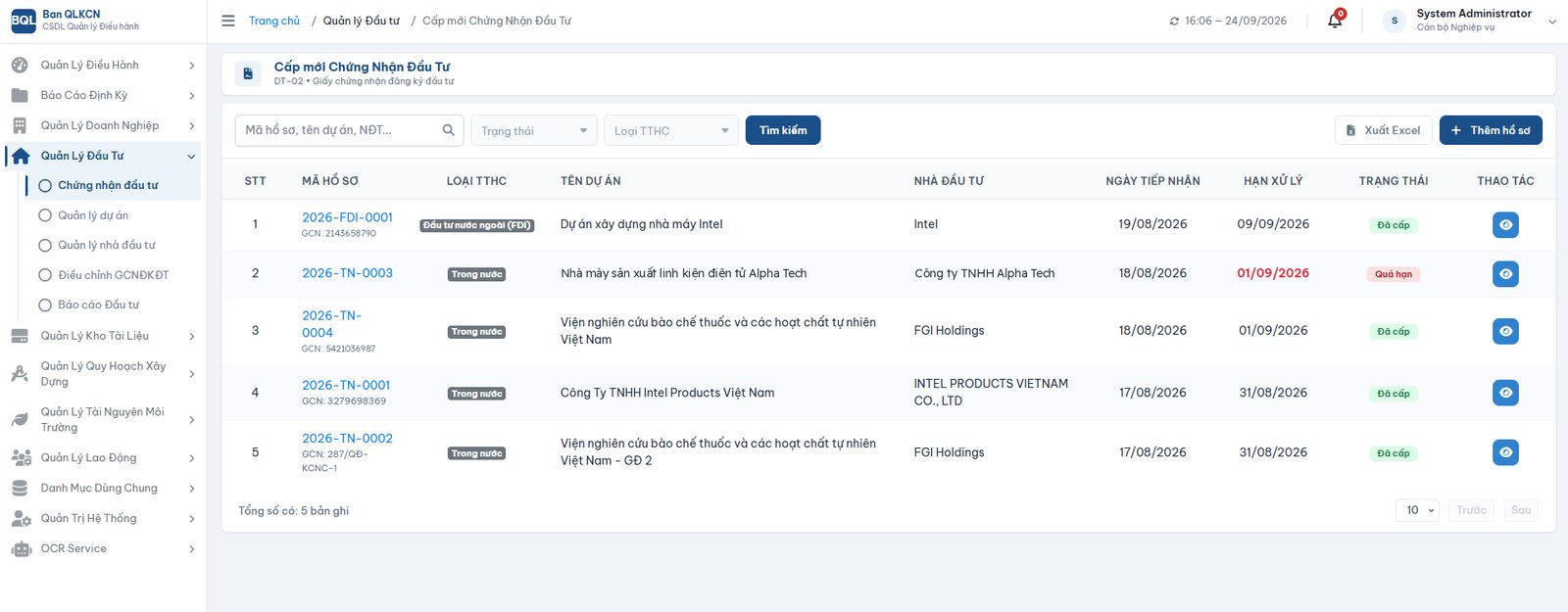Click the Quản Trị Hệ Thống user-gear icon
Image resolution: width=1568 pixels, height=612 pixels.
pos(21,519)
